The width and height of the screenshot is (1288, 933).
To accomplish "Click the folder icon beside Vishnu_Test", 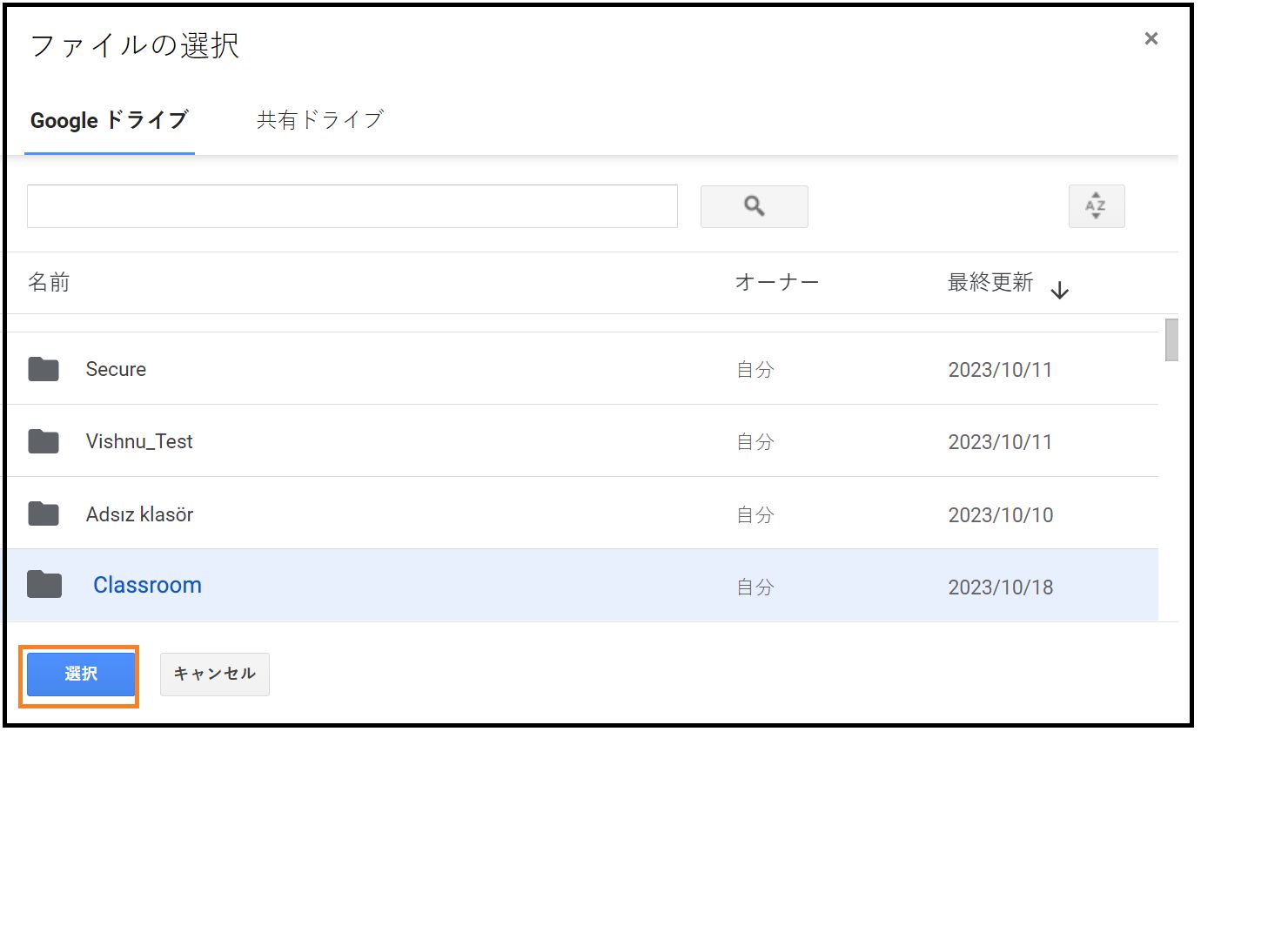I will coord(44,441).
